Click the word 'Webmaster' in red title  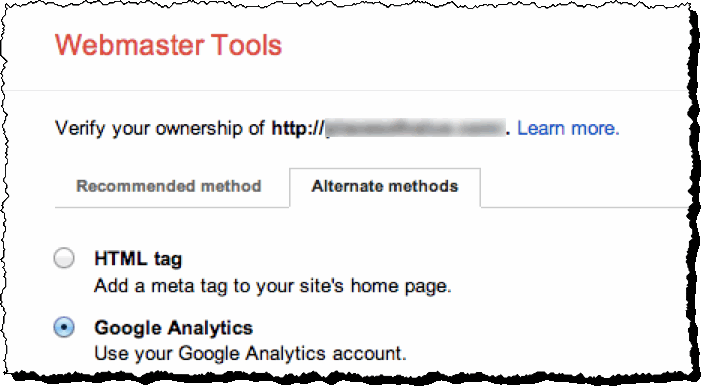pyautogui.click(x=130, y=45)
